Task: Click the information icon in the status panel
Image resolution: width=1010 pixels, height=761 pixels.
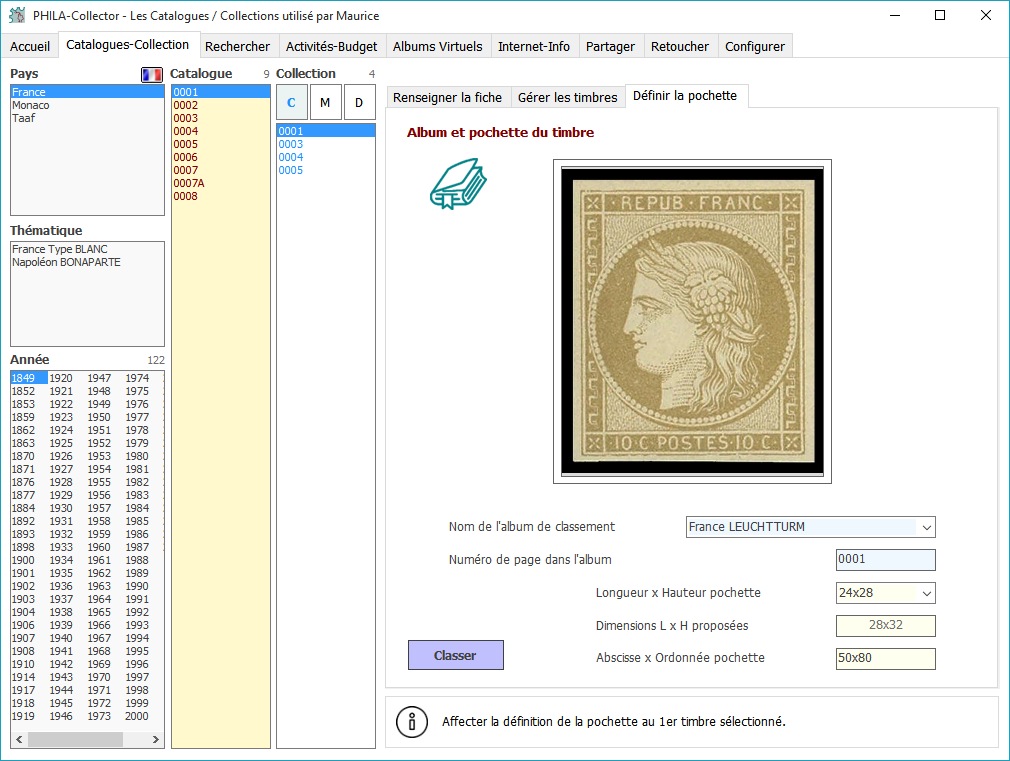Action: pos(412,721)
